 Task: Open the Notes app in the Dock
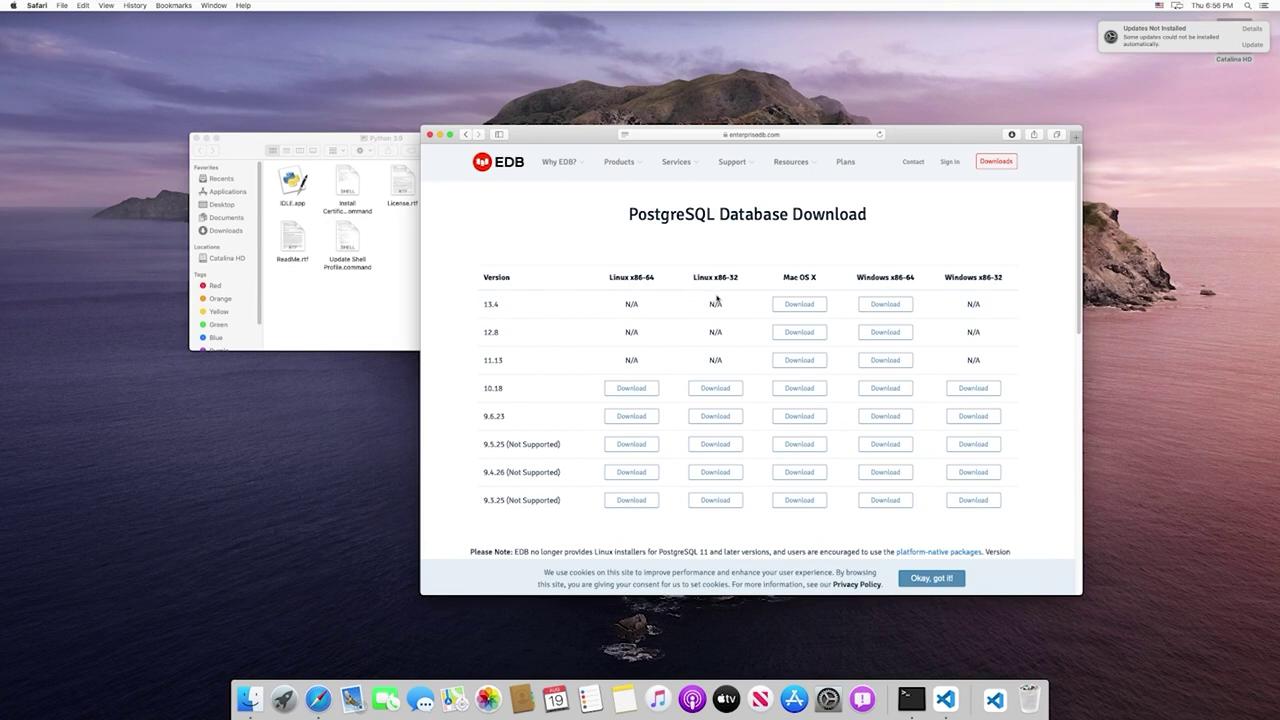(624, 699)
